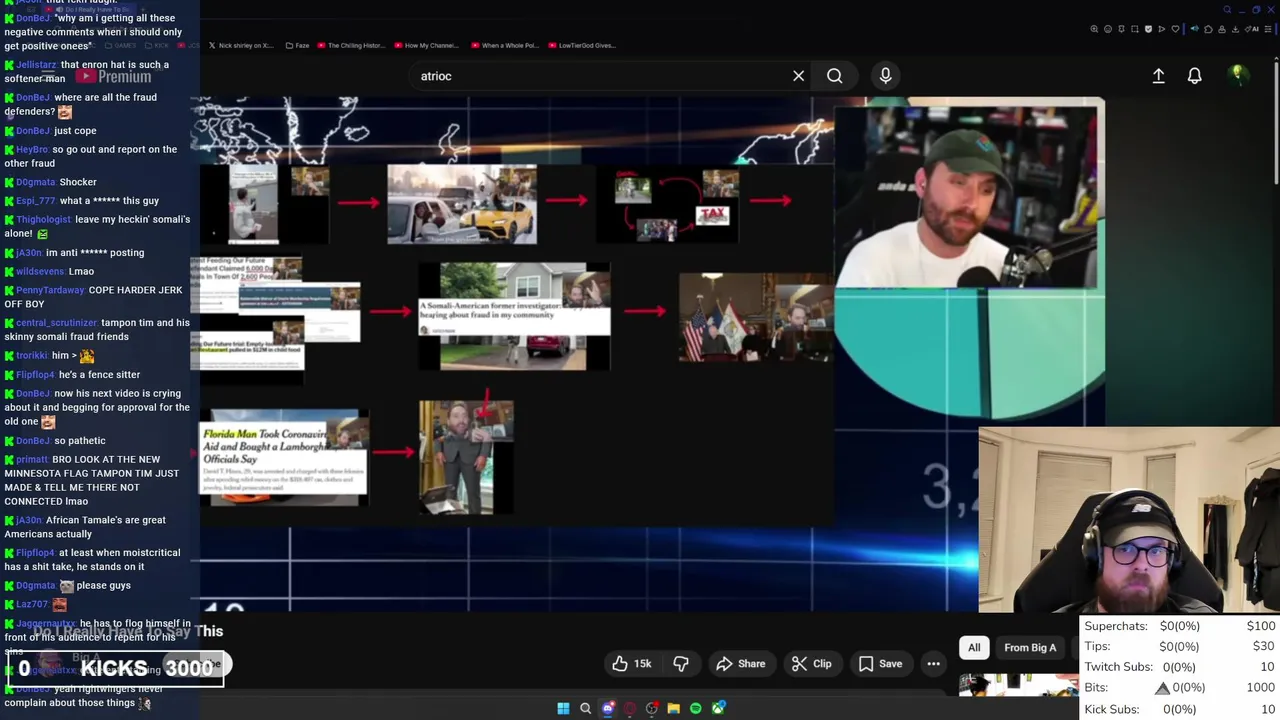1280x720 pixels.
Task: Open the notifications bell
Action: point(1194,76)
